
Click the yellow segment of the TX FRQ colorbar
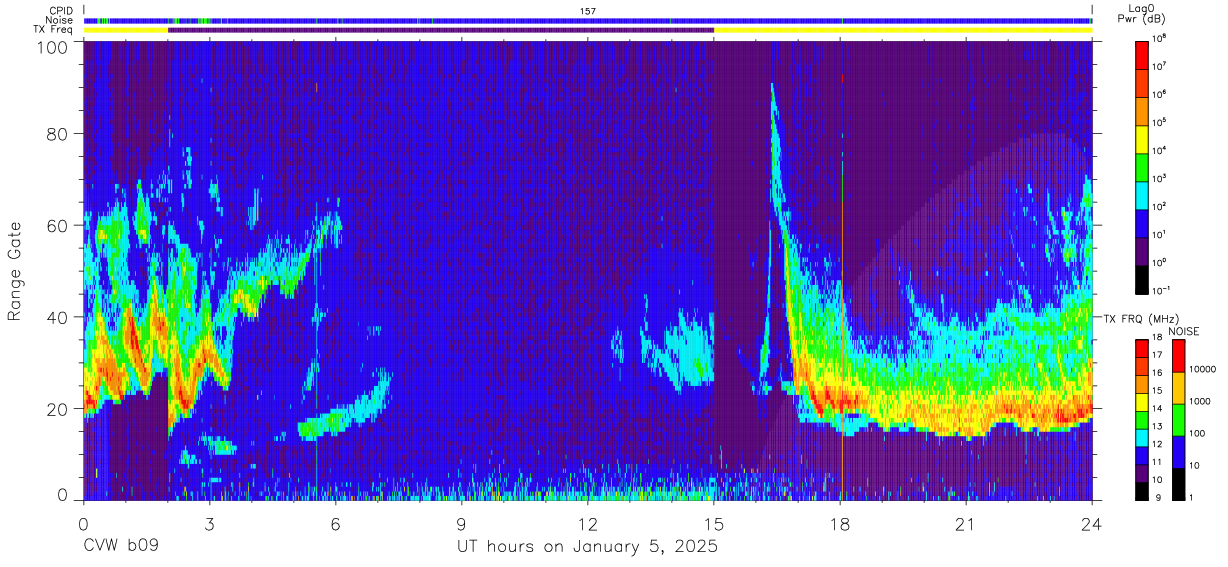coord(1142,401)
